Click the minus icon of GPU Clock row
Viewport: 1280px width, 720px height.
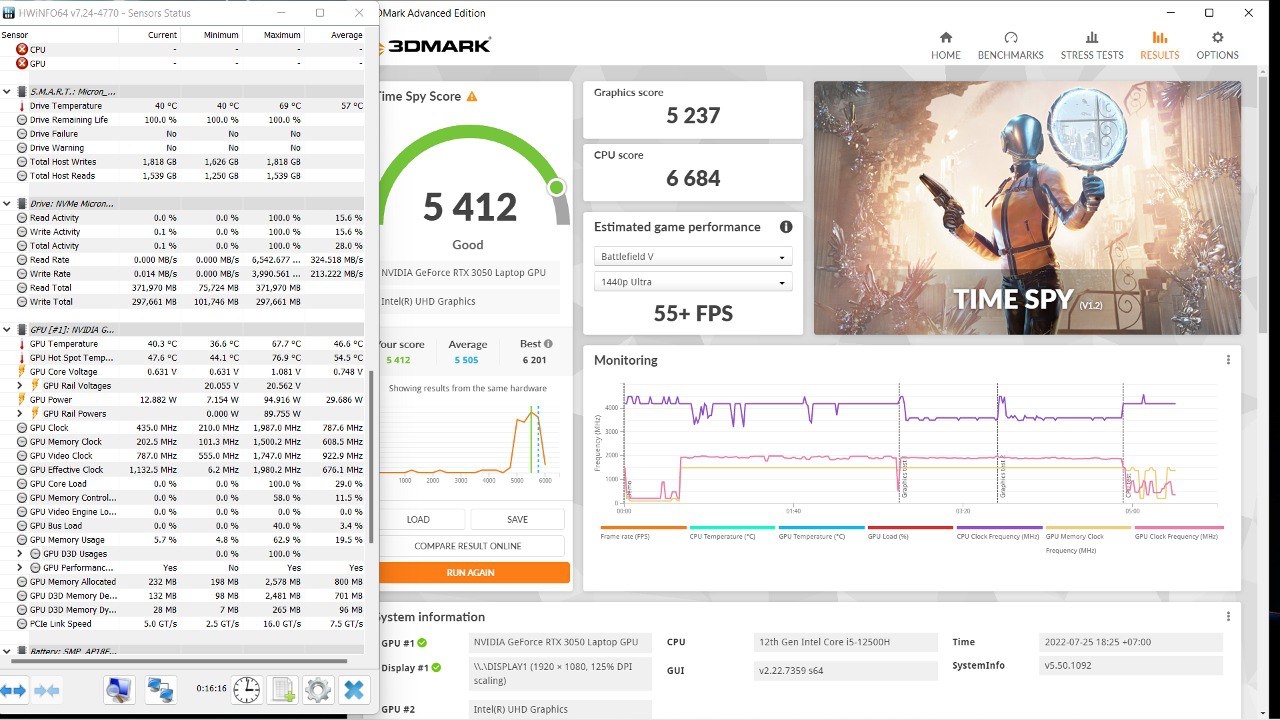point(22,427)
